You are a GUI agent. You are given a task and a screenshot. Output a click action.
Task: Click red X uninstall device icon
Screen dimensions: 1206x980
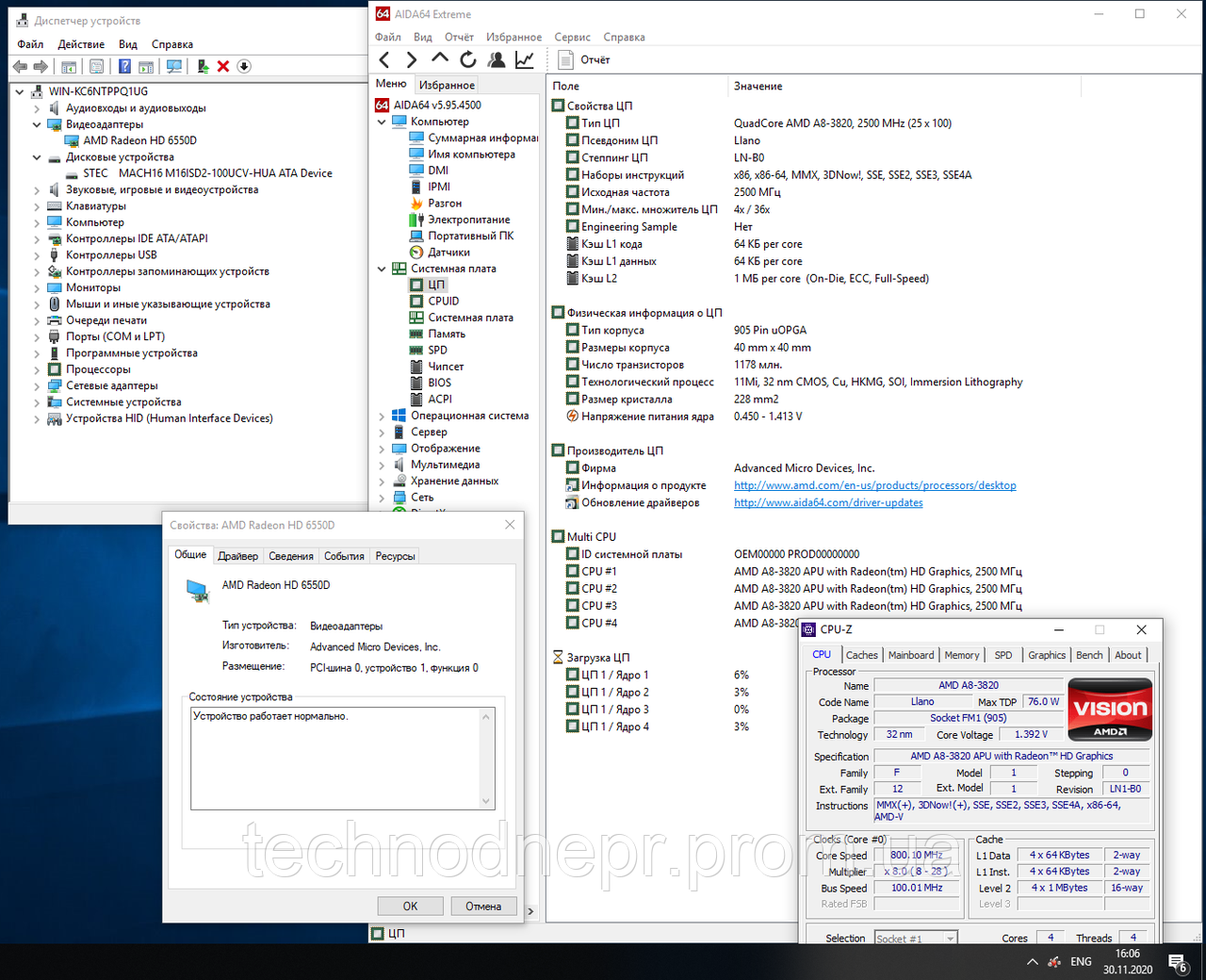pyautogui.click(x=223, y=67)
